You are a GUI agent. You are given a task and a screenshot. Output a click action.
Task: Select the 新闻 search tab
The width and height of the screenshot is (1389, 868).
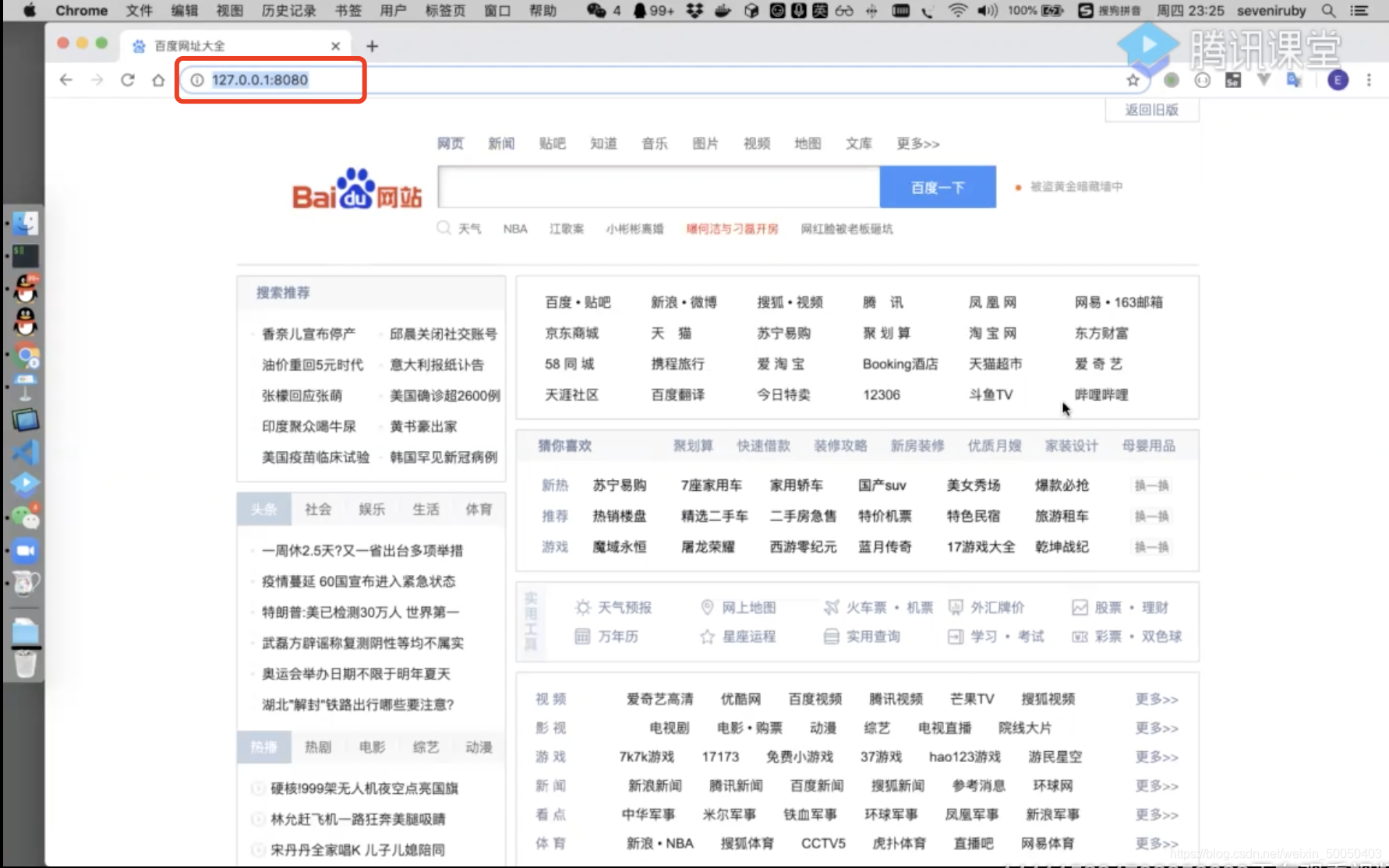(501, 143)
